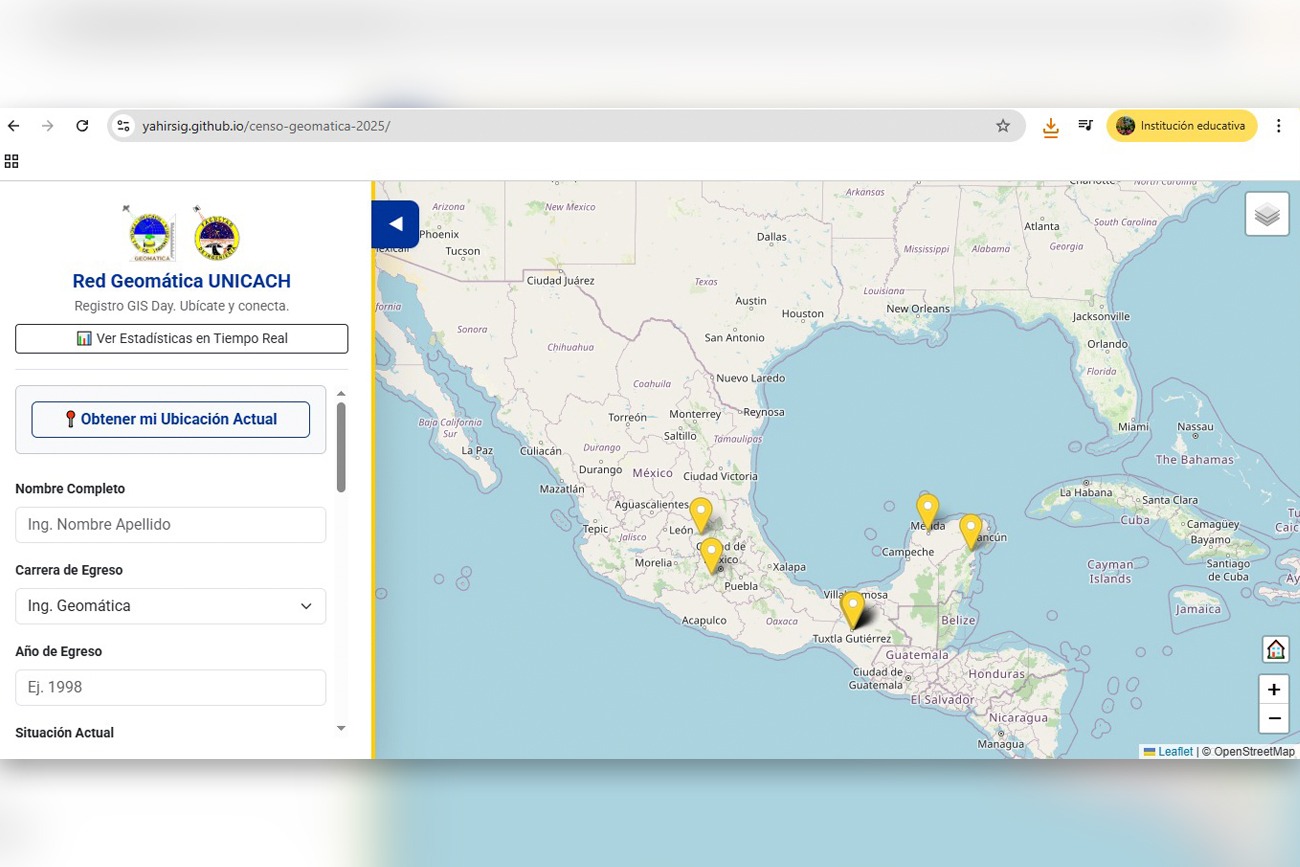Open Chrome downloads from the toolbar icon
The width and height of the screenshot is (1300, 867).
(1050, 125)
